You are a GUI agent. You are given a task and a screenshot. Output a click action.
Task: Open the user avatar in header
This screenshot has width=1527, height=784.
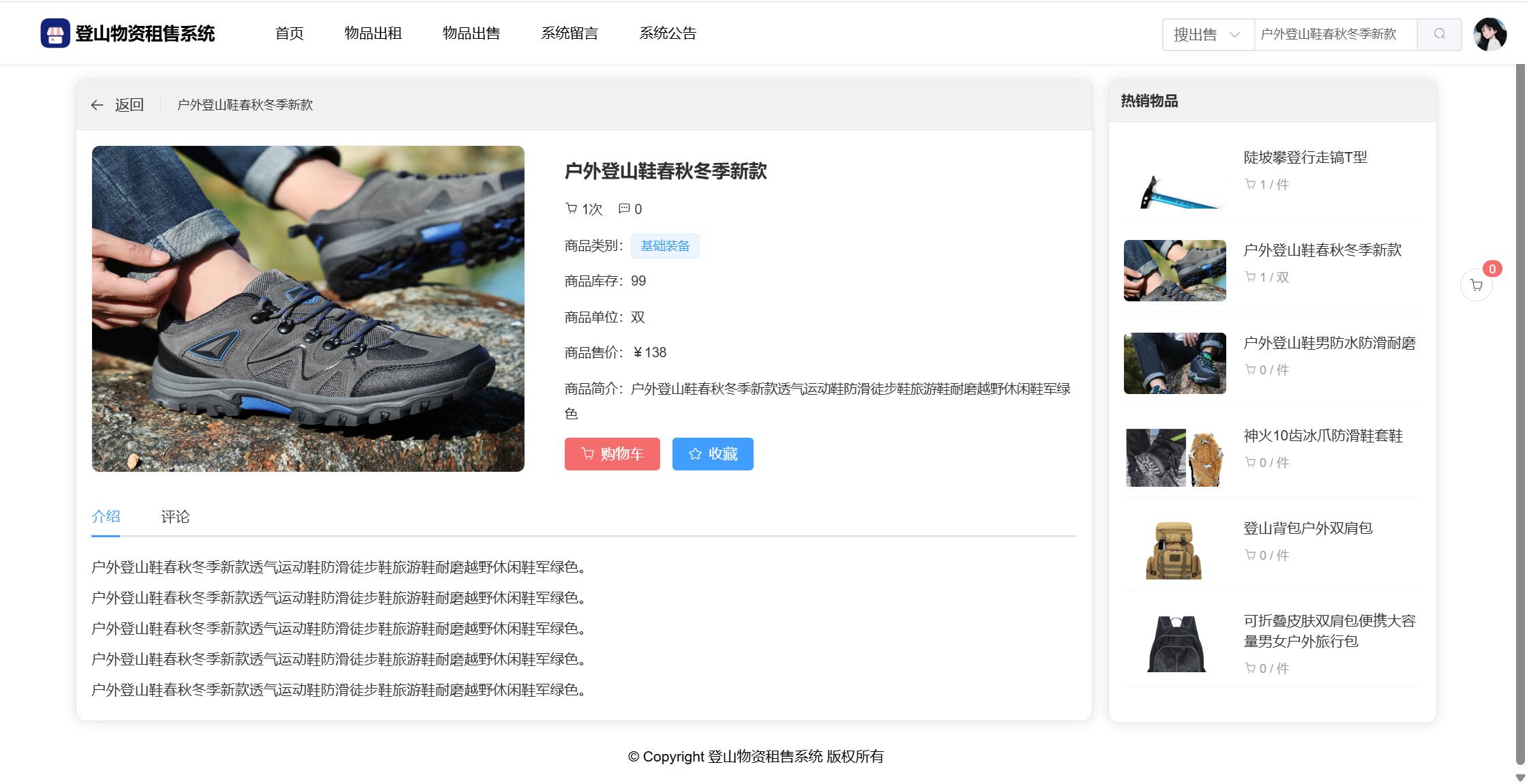[1489, 34]
